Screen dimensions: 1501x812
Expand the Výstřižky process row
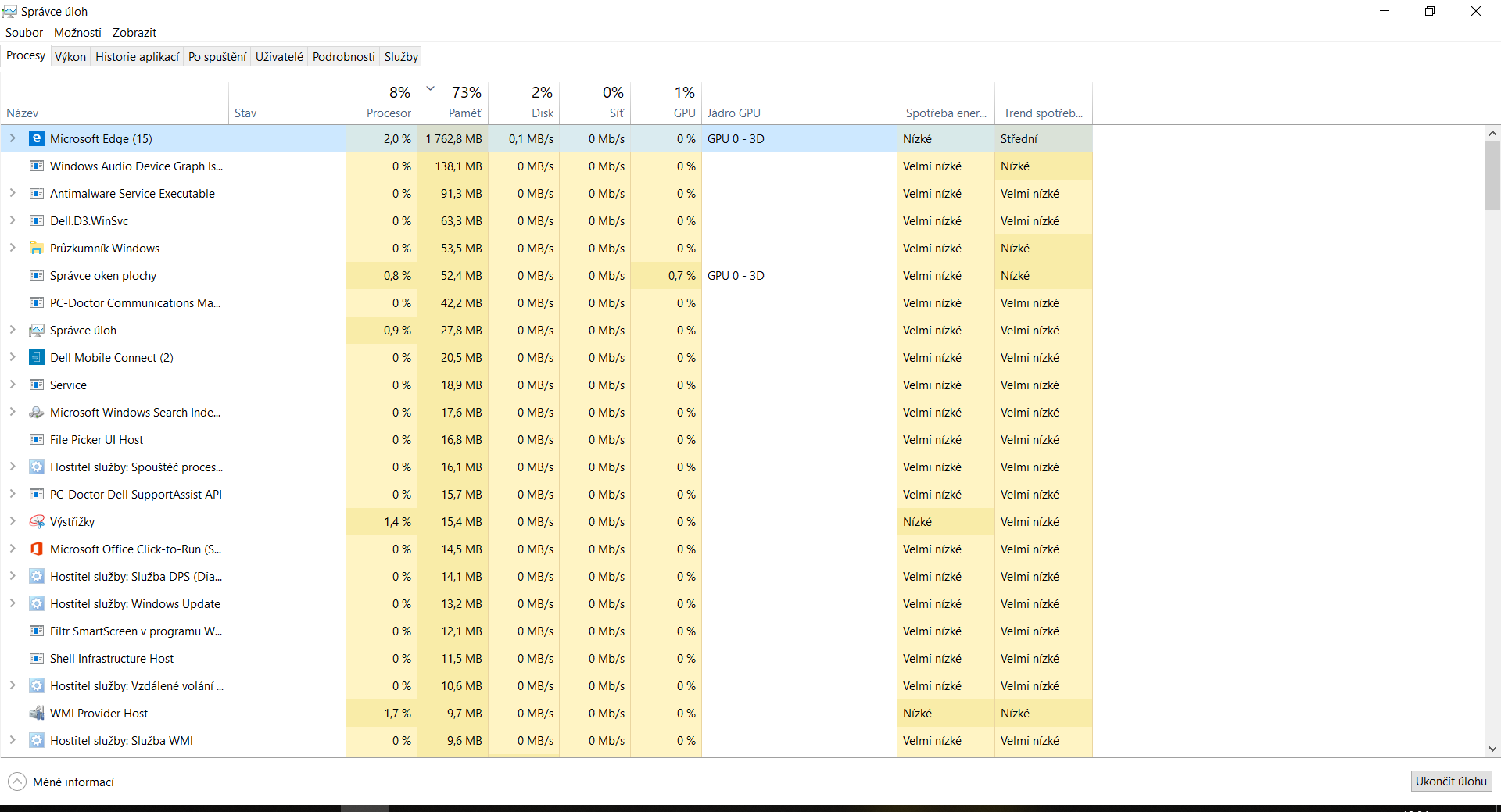point(13,521)
